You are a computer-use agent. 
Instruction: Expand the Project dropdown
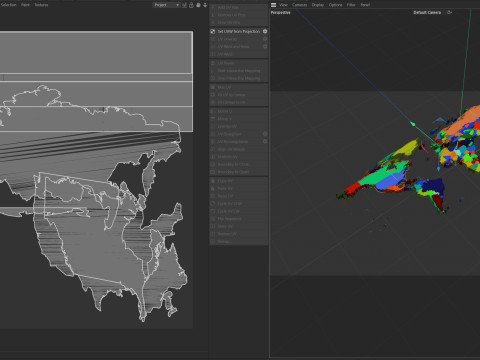[x=166, y=5]
